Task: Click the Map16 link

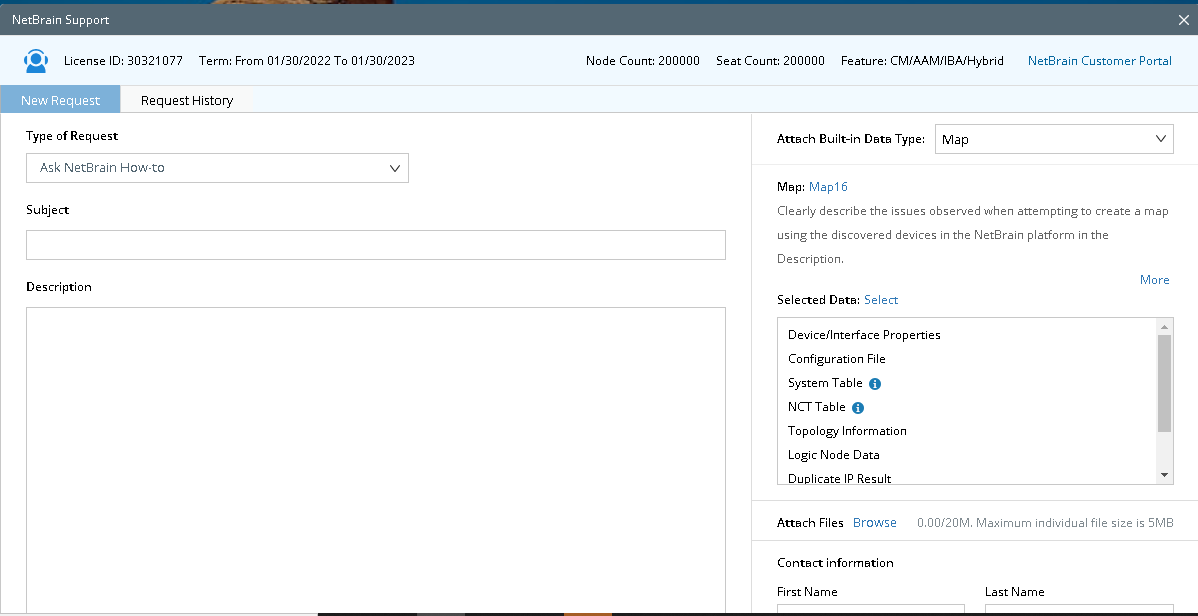Action: click(828, 186)
